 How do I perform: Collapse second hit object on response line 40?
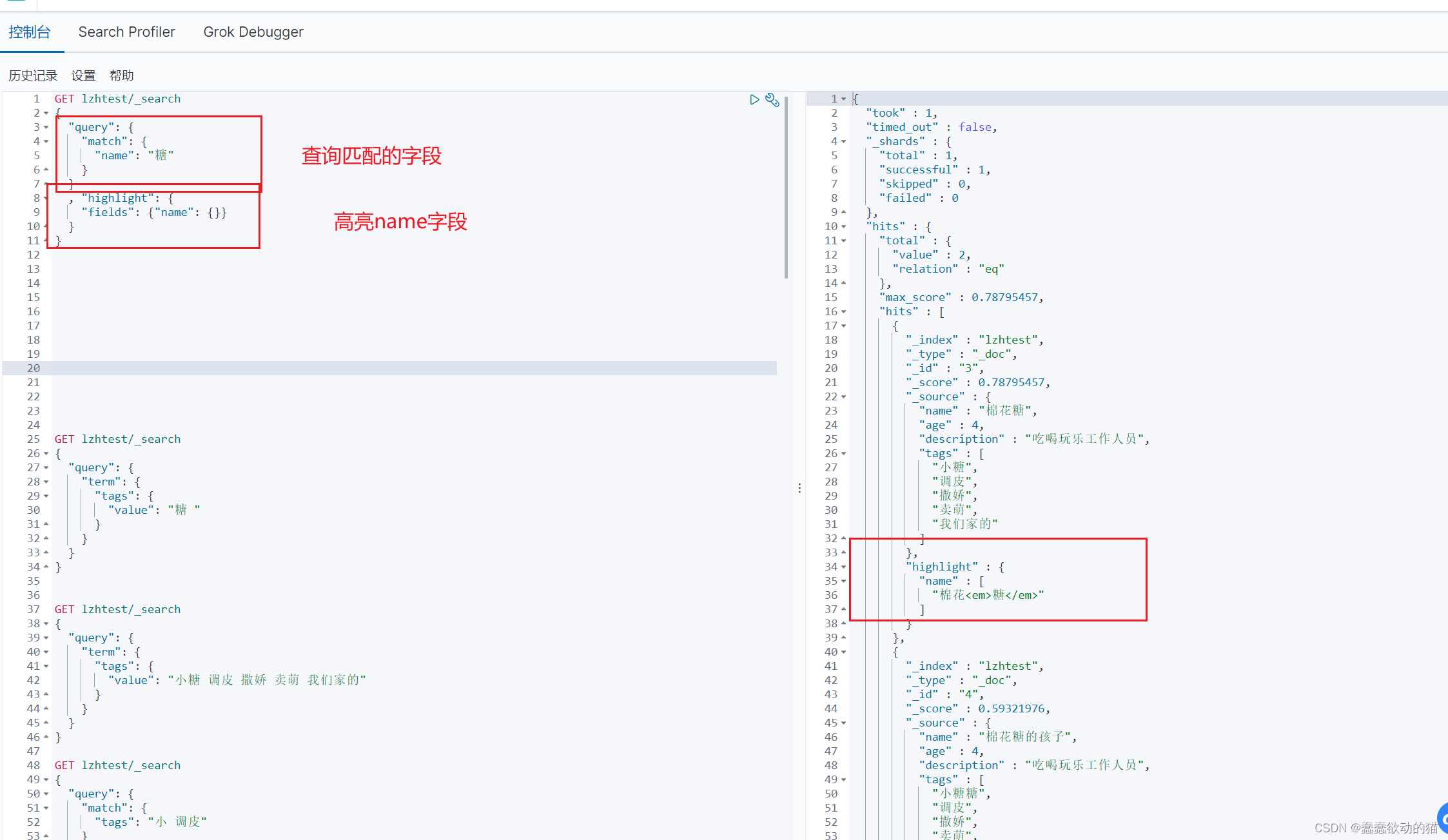click(843, 652)
